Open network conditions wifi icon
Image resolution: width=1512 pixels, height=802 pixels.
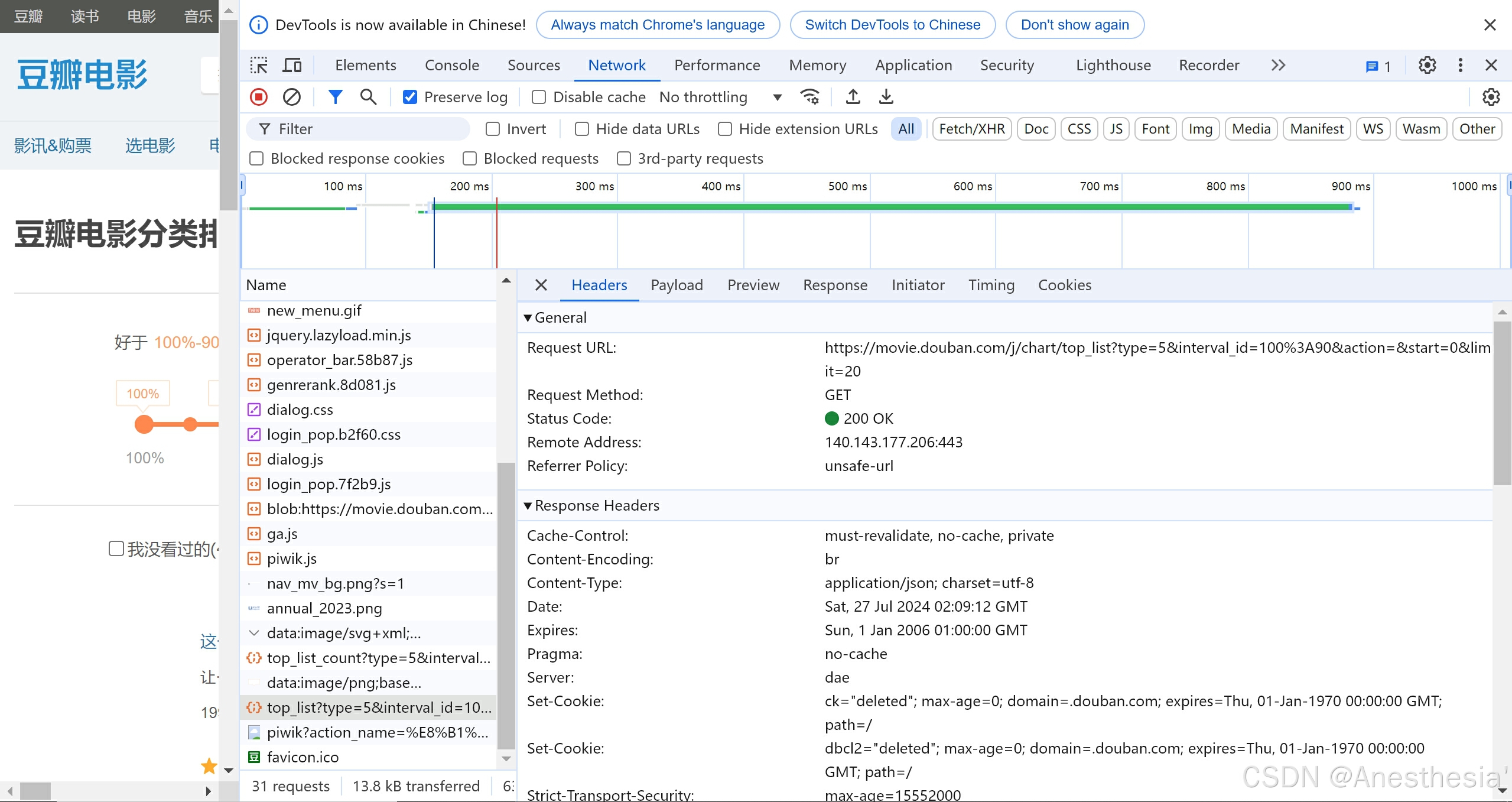pyautogui.click(x=809, y=97)
